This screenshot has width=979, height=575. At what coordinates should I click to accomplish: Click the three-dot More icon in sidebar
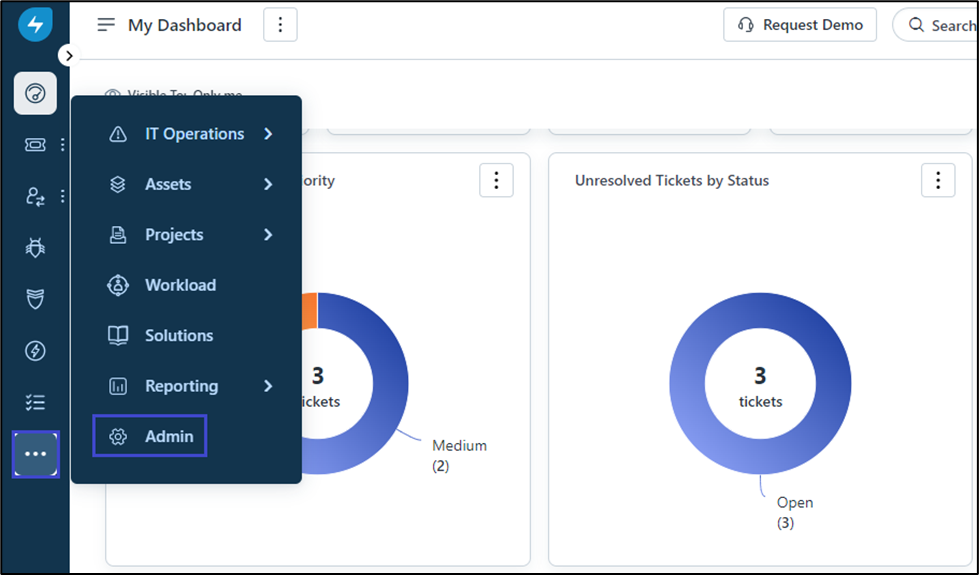pyautogui.click(x=35, y=454)
